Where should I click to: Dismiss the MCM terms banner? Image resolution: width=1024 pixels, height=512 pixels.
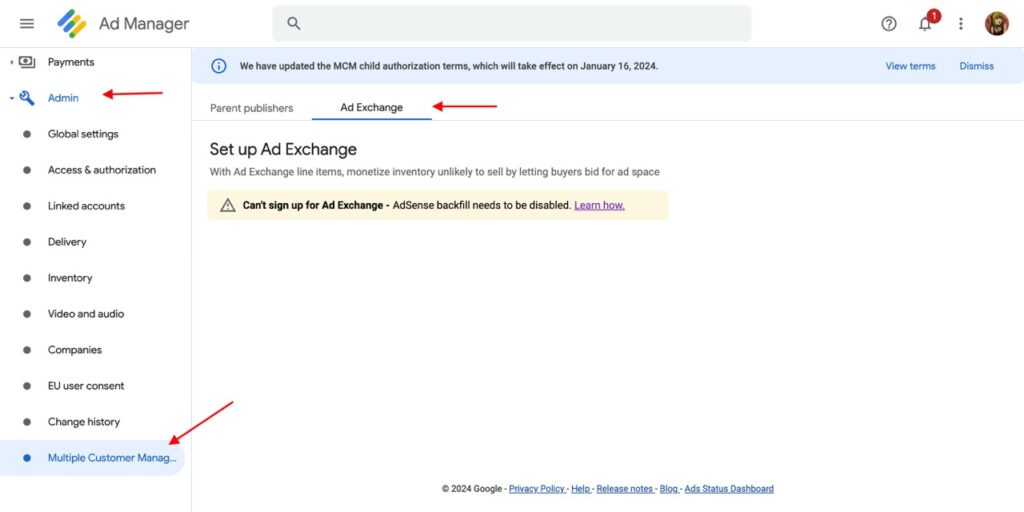click(976, 66)
